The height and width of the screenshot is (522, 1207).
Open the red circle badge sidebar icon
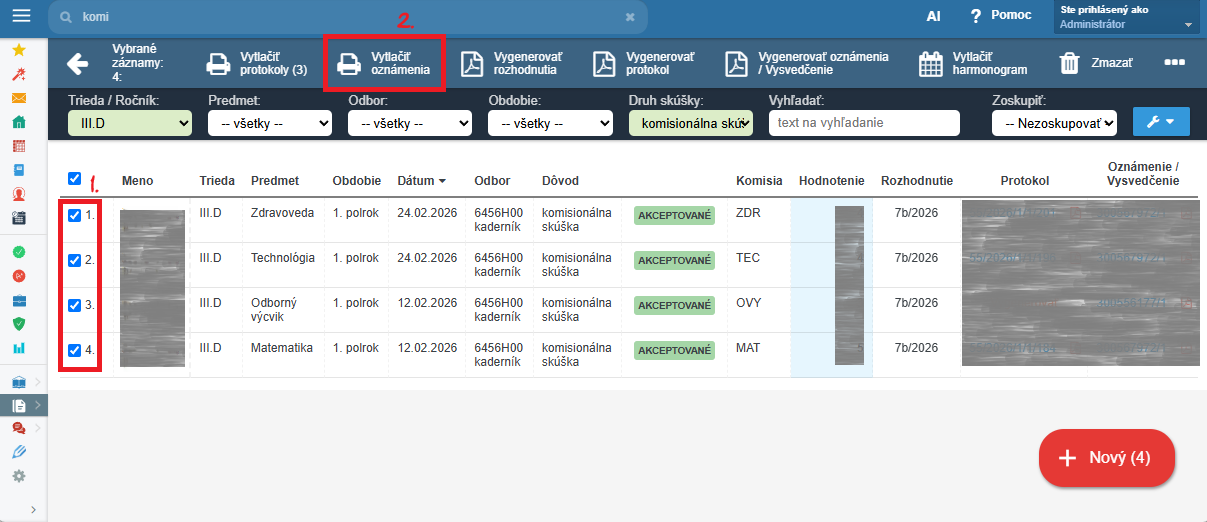tap(19, 276)
